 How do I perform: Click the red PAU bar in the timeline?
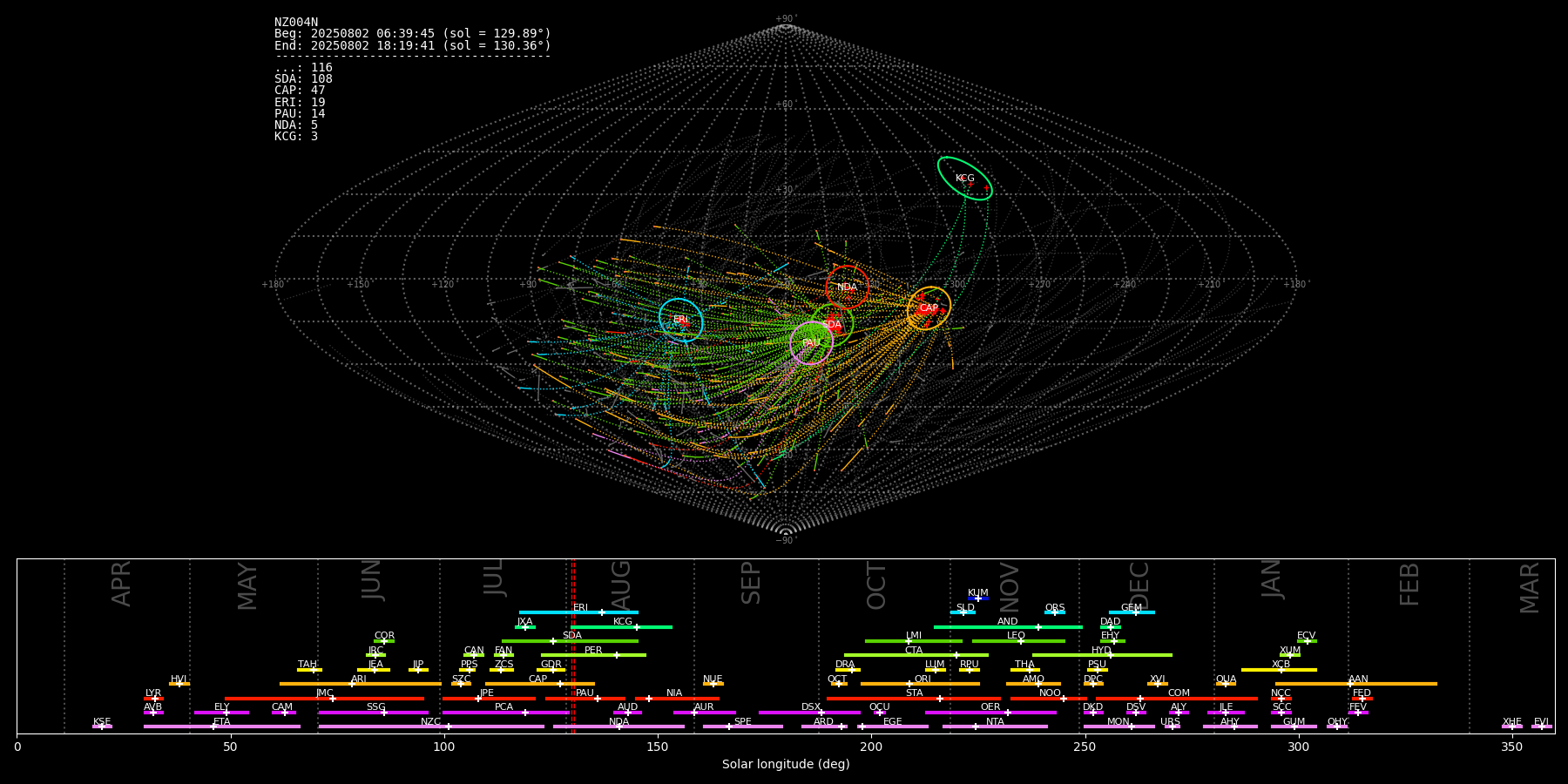585,699
